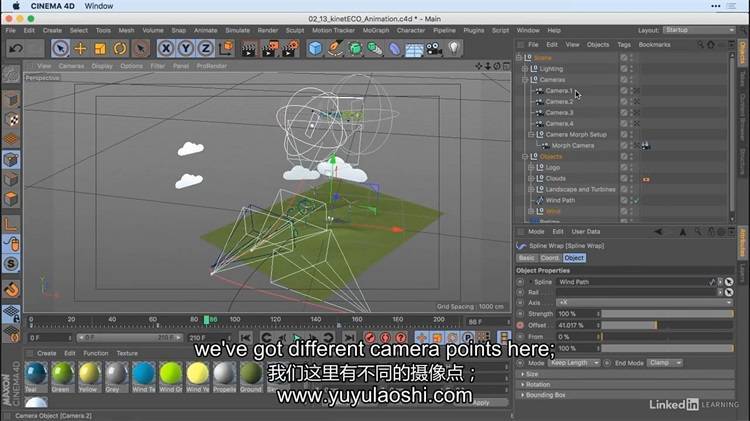Screen dimensions: 750x421
Task: Select the Rotate tool
Action: [x=120, y=48]
